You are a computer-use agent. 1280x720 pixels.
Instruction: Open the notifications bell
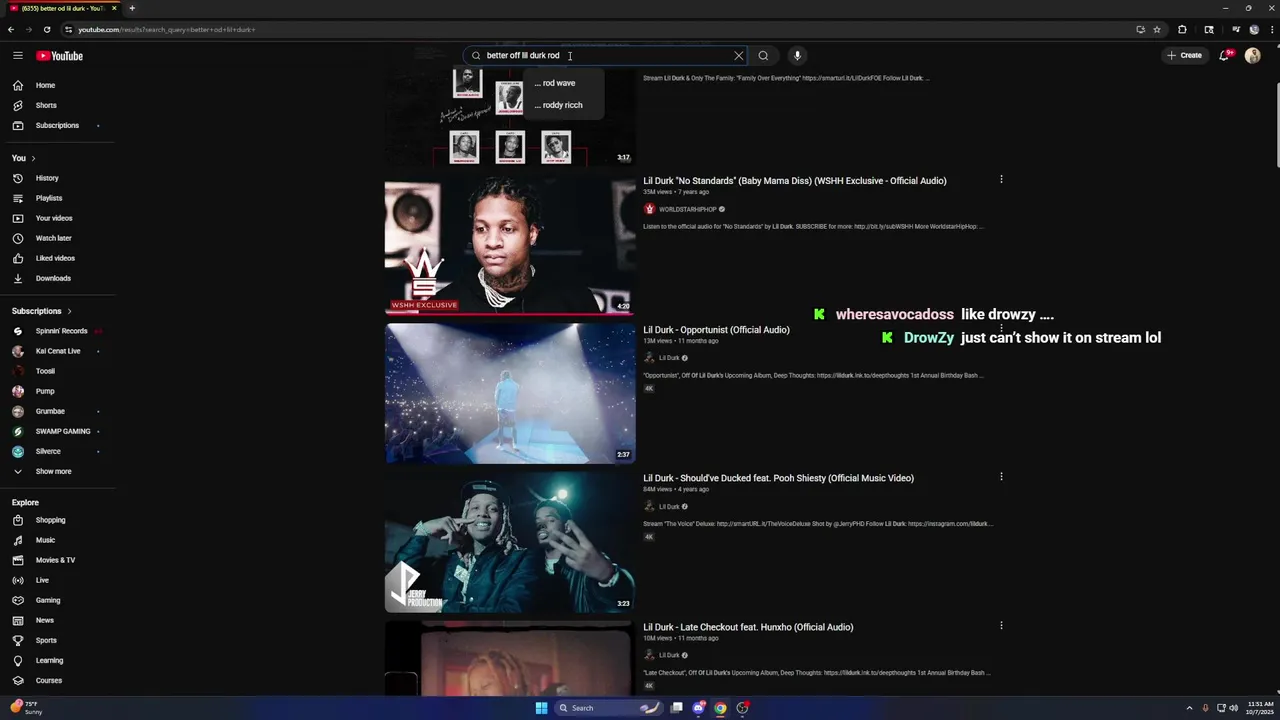1224,56
